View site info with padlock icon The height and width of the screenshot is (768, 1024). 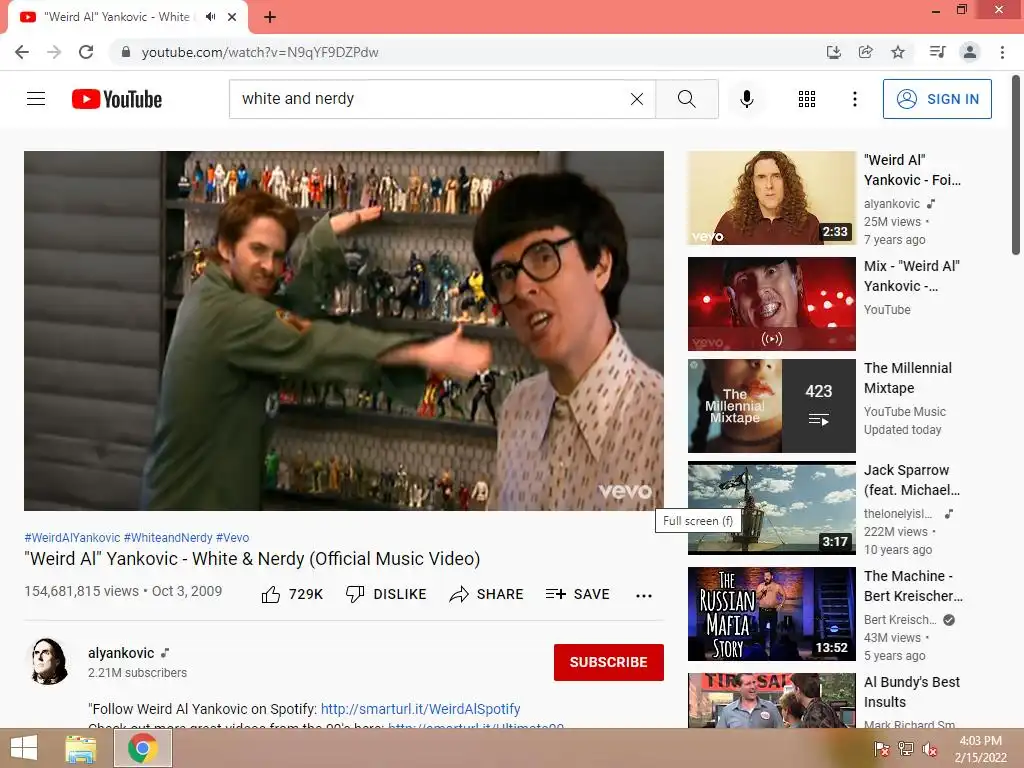pos(125,52)
